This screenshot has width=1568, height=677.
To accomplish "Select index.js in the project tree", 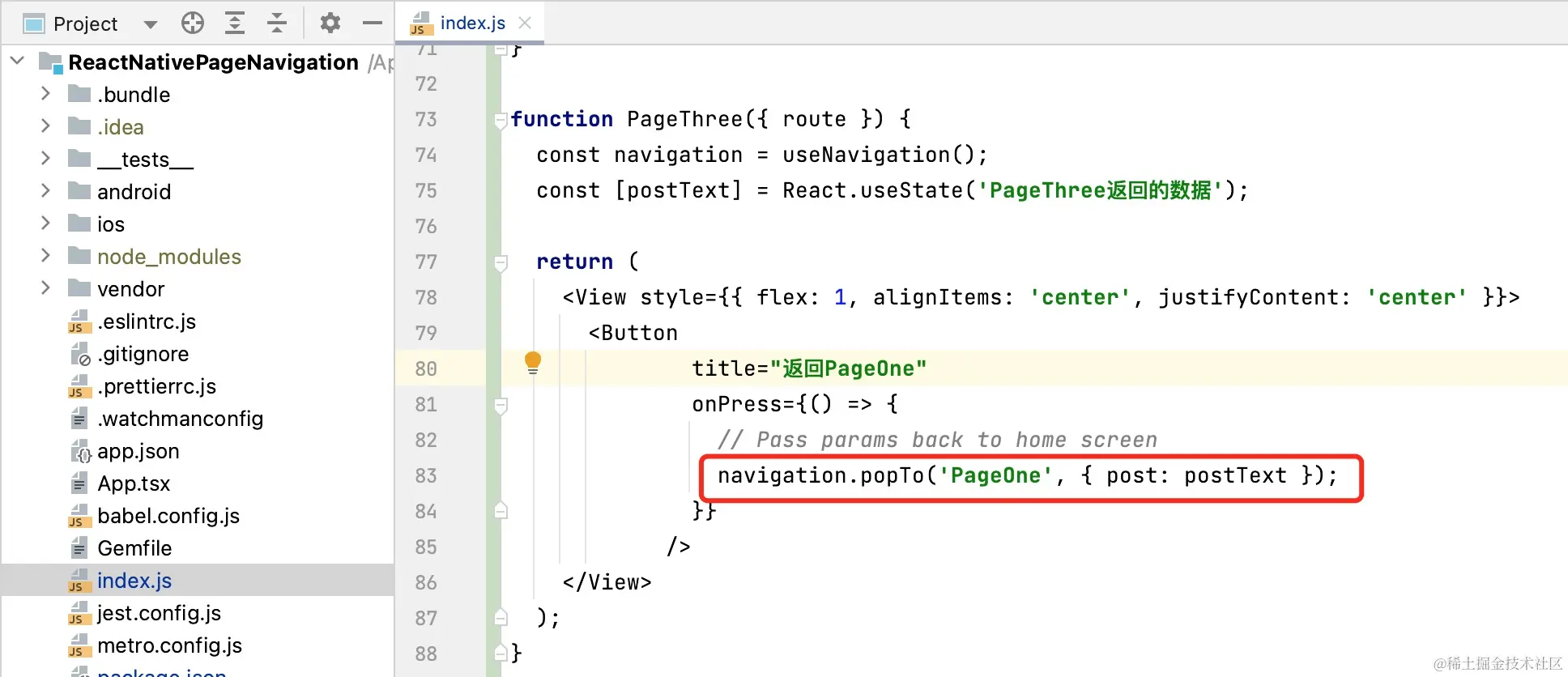I will (x=134, y=581).
